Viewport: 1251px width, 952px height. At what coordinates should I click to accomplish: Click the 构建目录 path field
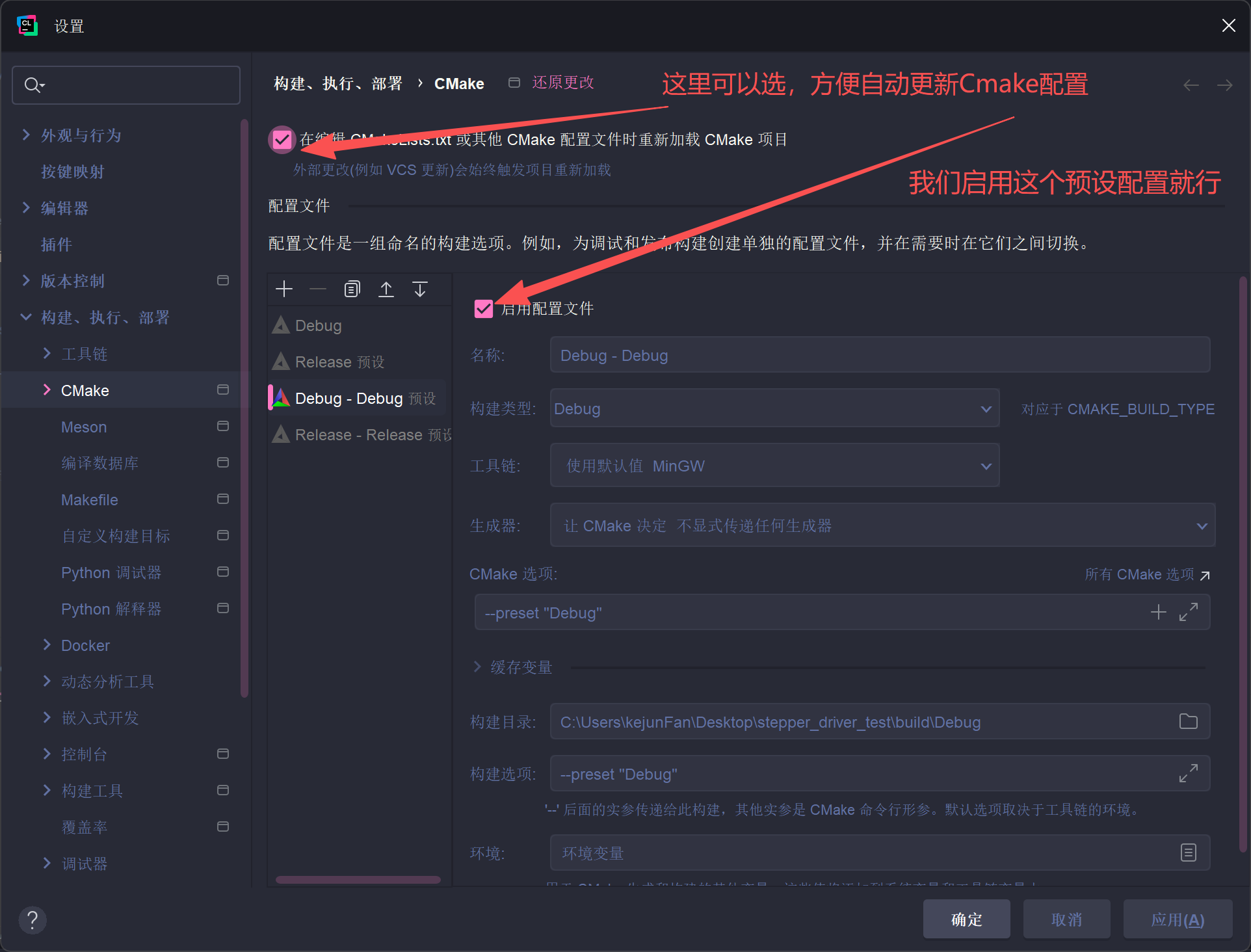[x=880, y=721]
